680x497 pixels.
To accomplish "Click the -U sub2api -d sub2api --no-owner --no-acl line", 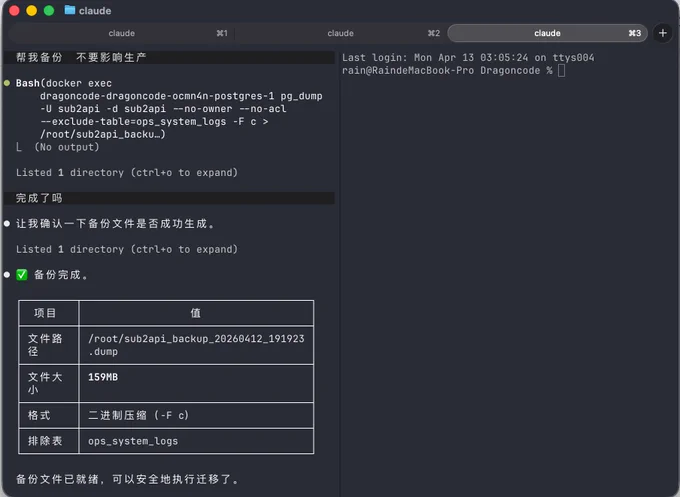I will 163,108.
